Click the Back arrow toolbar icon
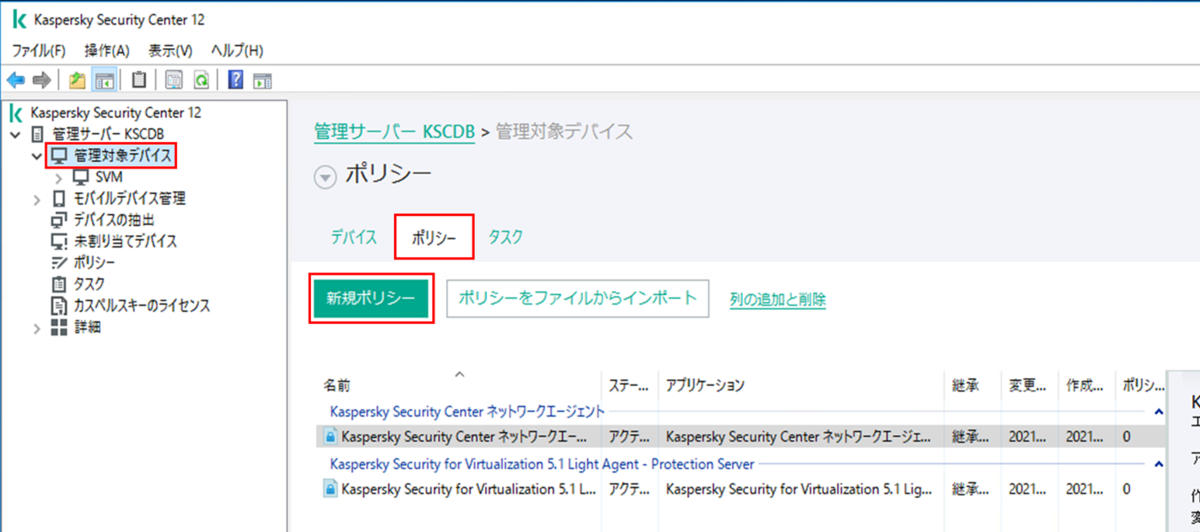Screen dimensions: 1200x532 click(16, 79)
